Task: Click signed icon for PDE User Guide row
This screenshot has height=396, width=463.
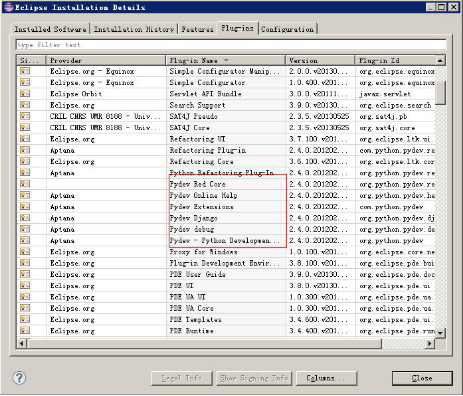Action: (25, 274)
